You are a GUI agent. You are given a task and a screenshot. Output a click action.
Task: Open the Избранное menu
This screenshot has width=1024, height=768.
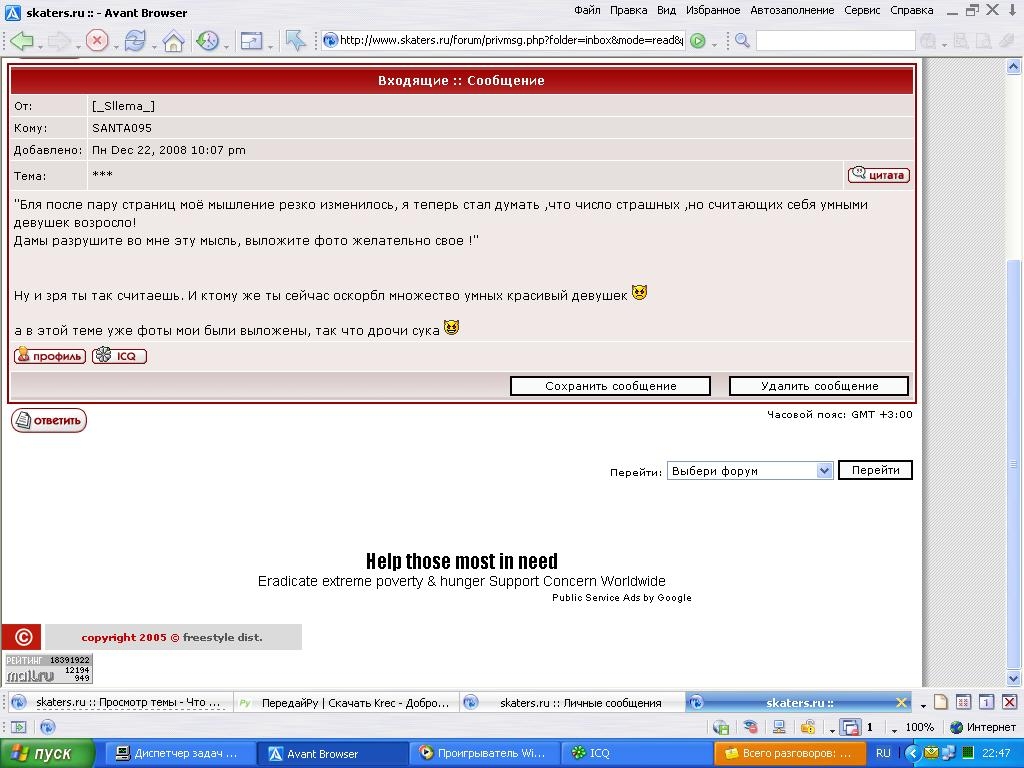(x=712, y=10)
